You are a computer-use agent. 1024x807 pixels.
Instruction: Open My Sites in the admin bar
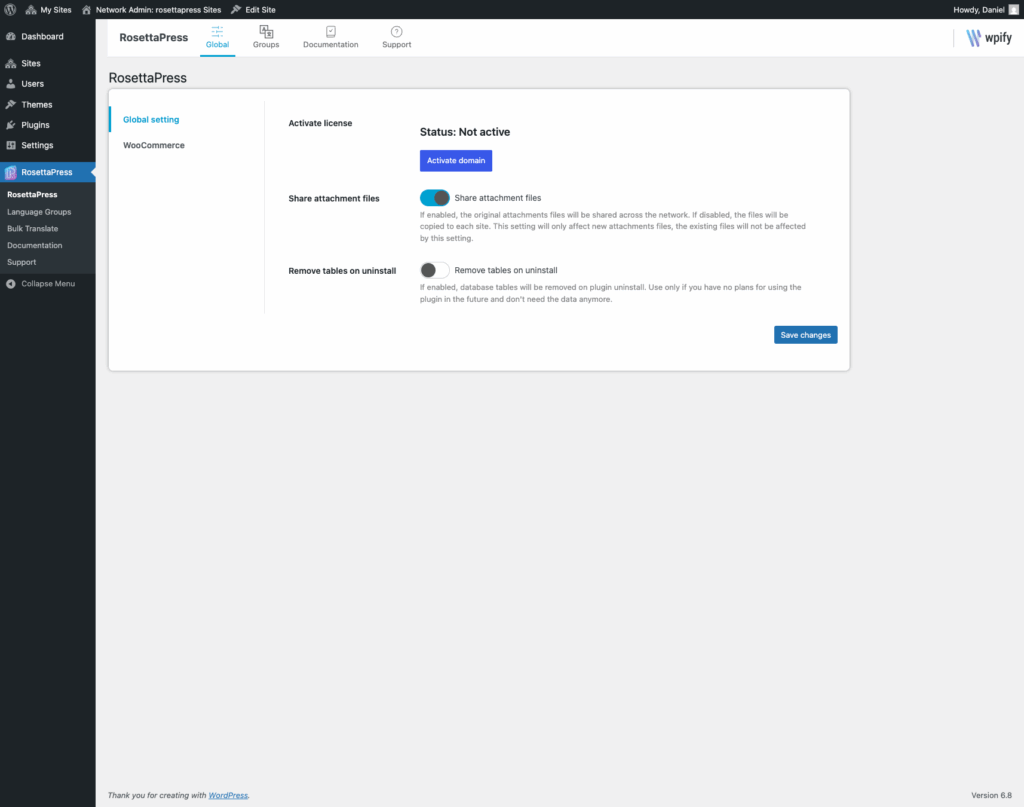[x=48, y=10]
